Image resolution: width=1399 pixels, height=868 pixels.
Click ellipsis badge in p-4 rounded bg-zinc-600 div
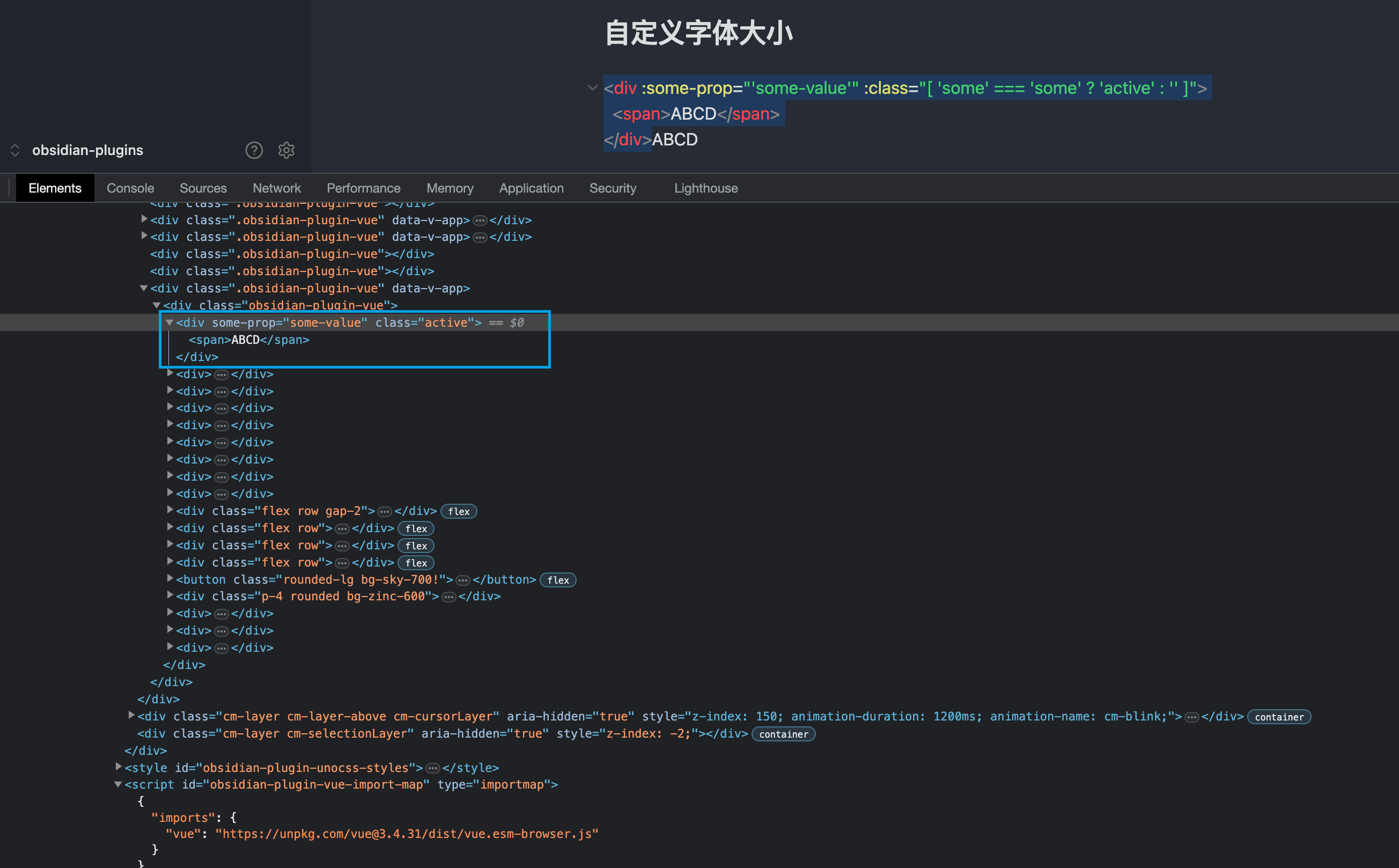pyautogui.click(x=449, y=597)
